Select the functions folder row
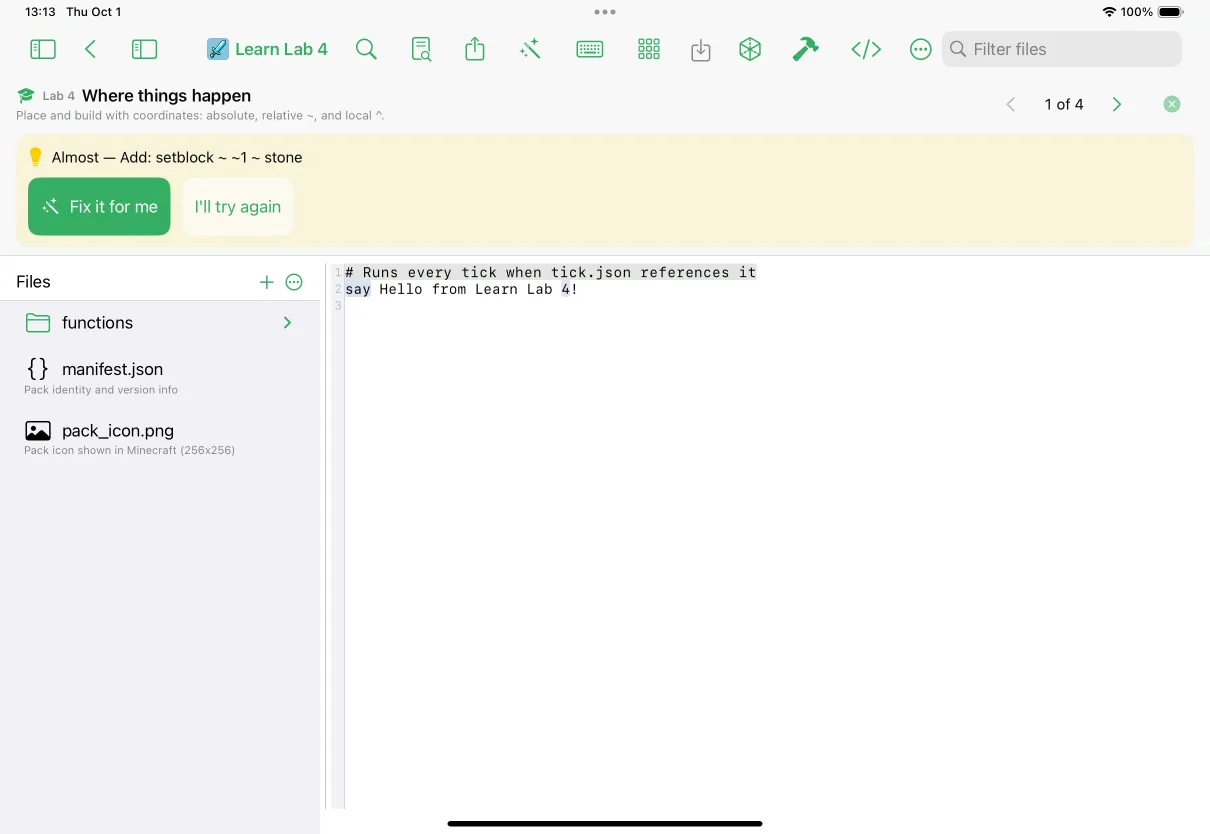Image resolution: width=1210 pixels, height=834 pixels. tap(160, 323)
